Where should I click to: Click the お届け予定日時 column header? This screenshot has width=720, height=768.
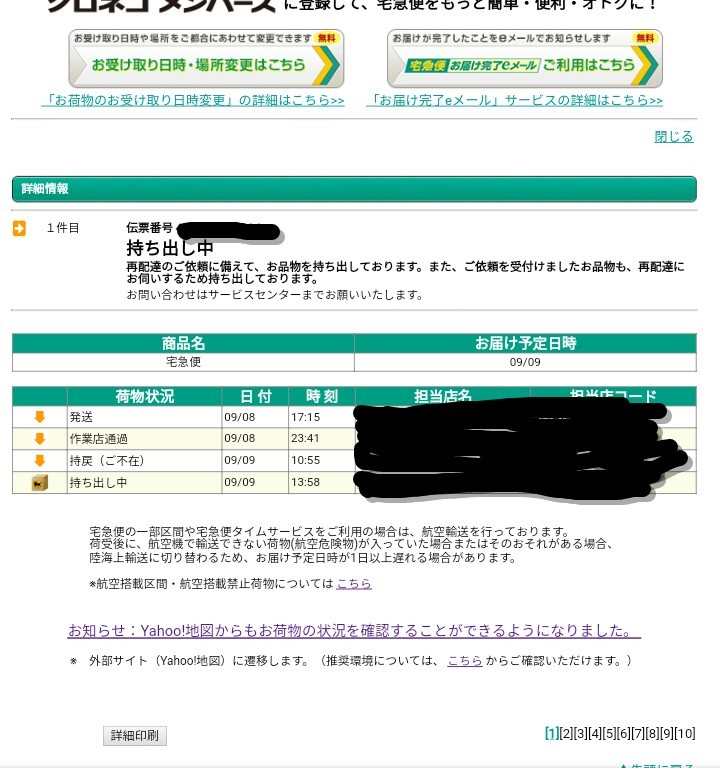point(525,343)
